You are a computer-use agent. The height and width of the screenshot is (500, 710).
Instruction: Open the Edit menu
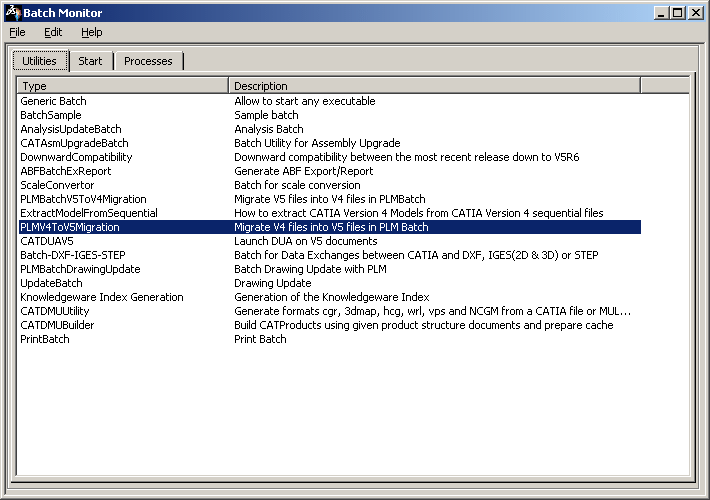53,32
